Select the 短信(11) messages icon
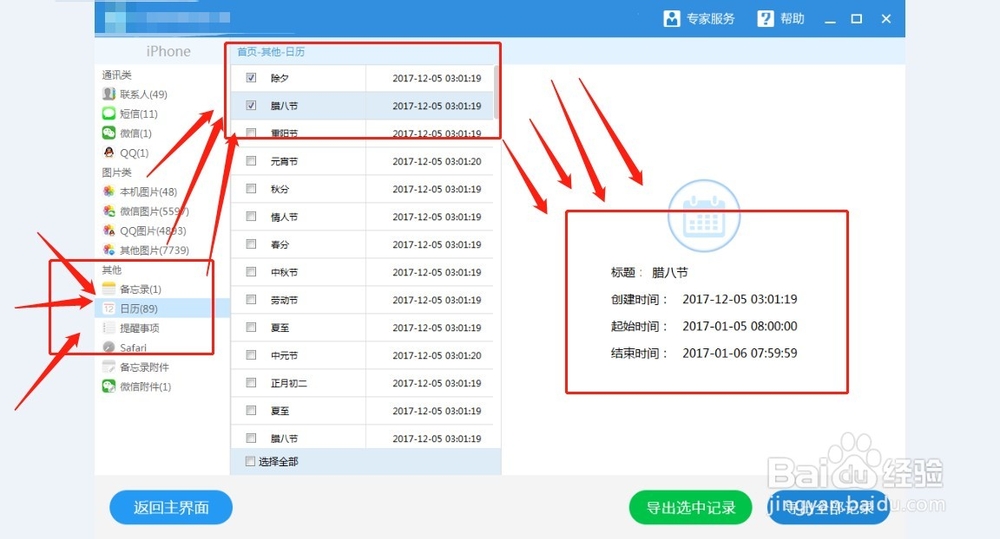The height and width of the screenshot is (539, 1000). pos(109,114)
